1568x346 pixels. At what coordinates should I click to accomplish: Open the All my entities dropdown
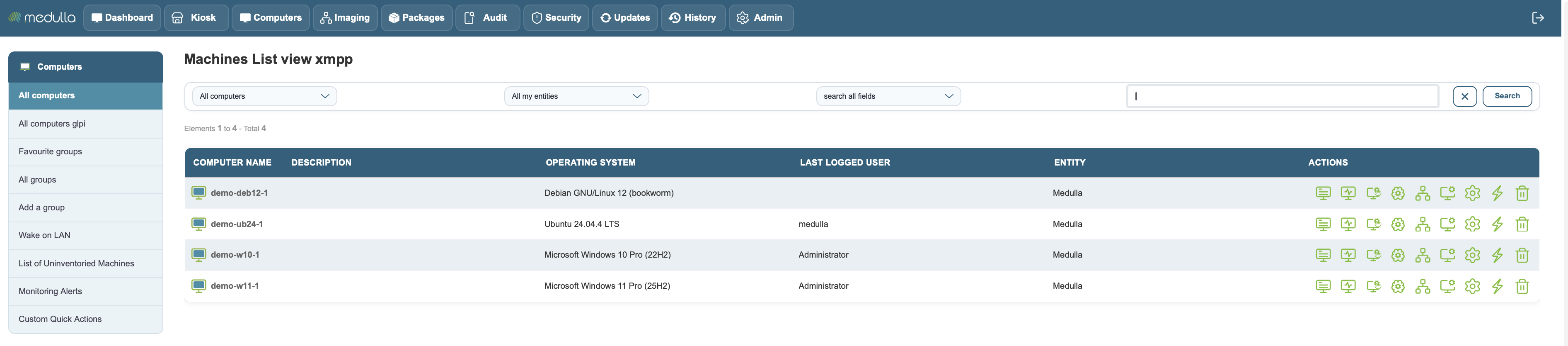(576, 96)
